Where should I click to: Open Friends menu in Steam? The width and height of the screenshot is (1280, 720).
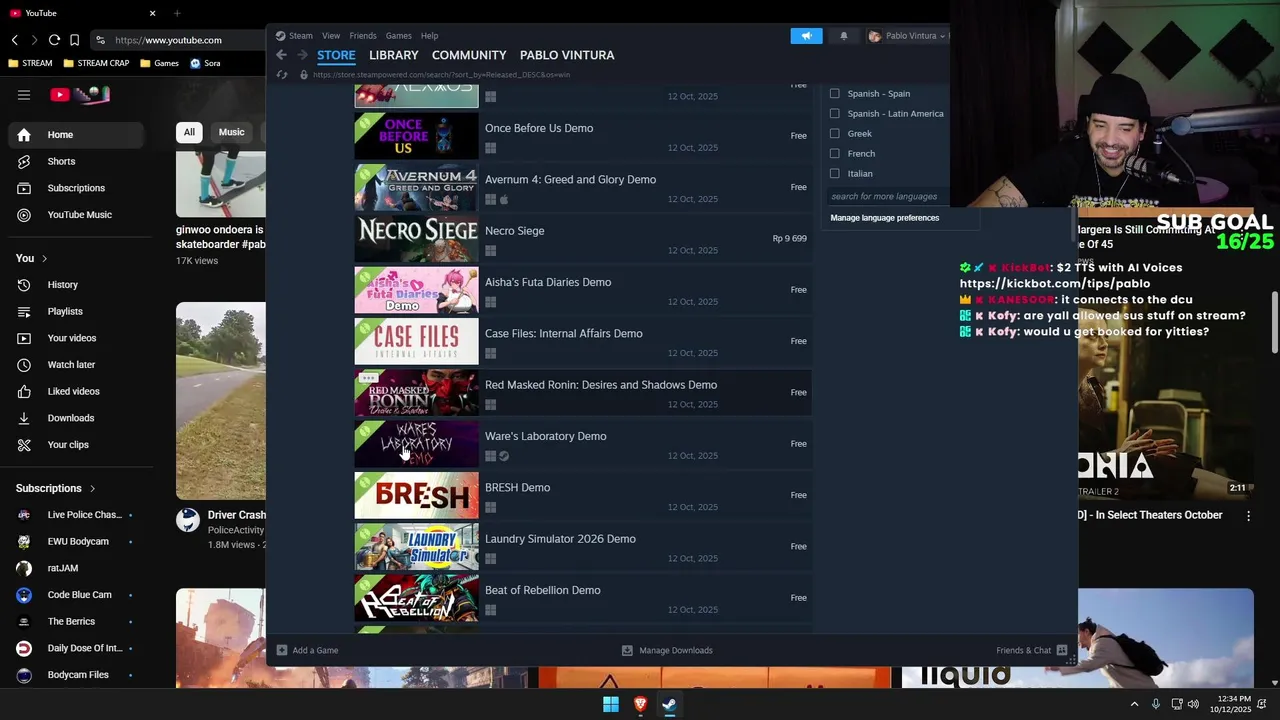click(x=363, y=36)
